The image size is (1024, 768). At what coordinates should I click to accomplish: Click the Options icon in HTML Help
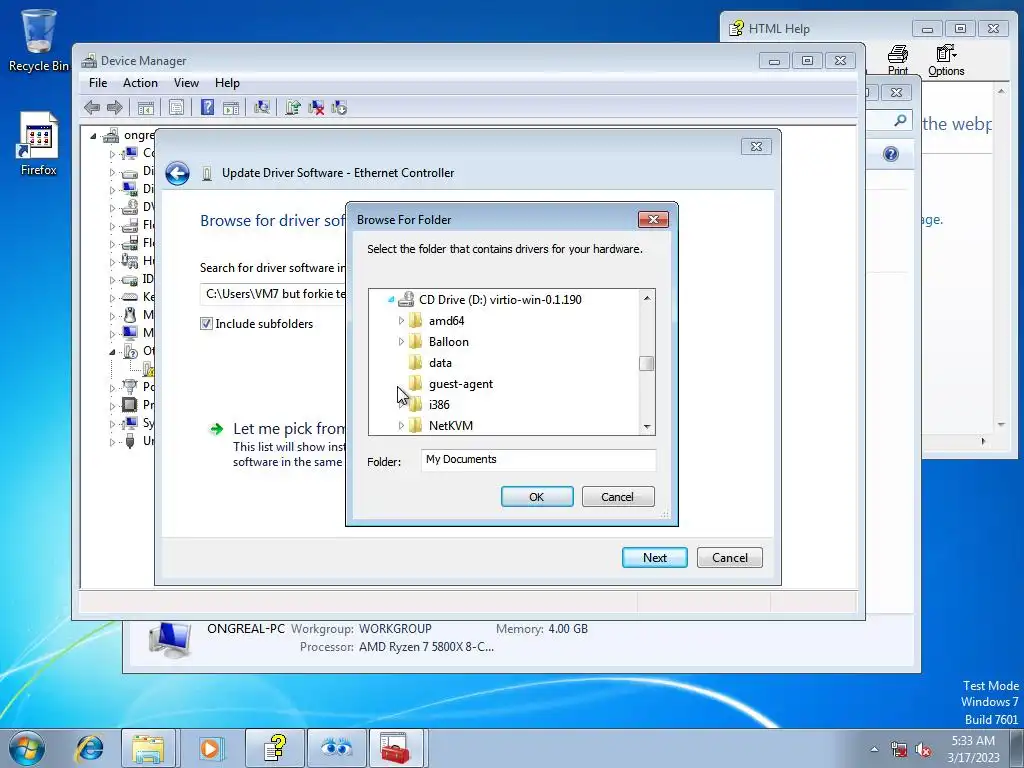(946, 60)
